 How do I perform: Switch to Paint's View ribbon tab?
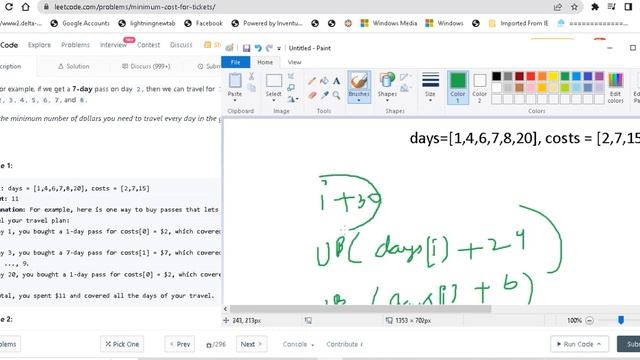coord(294,62)
